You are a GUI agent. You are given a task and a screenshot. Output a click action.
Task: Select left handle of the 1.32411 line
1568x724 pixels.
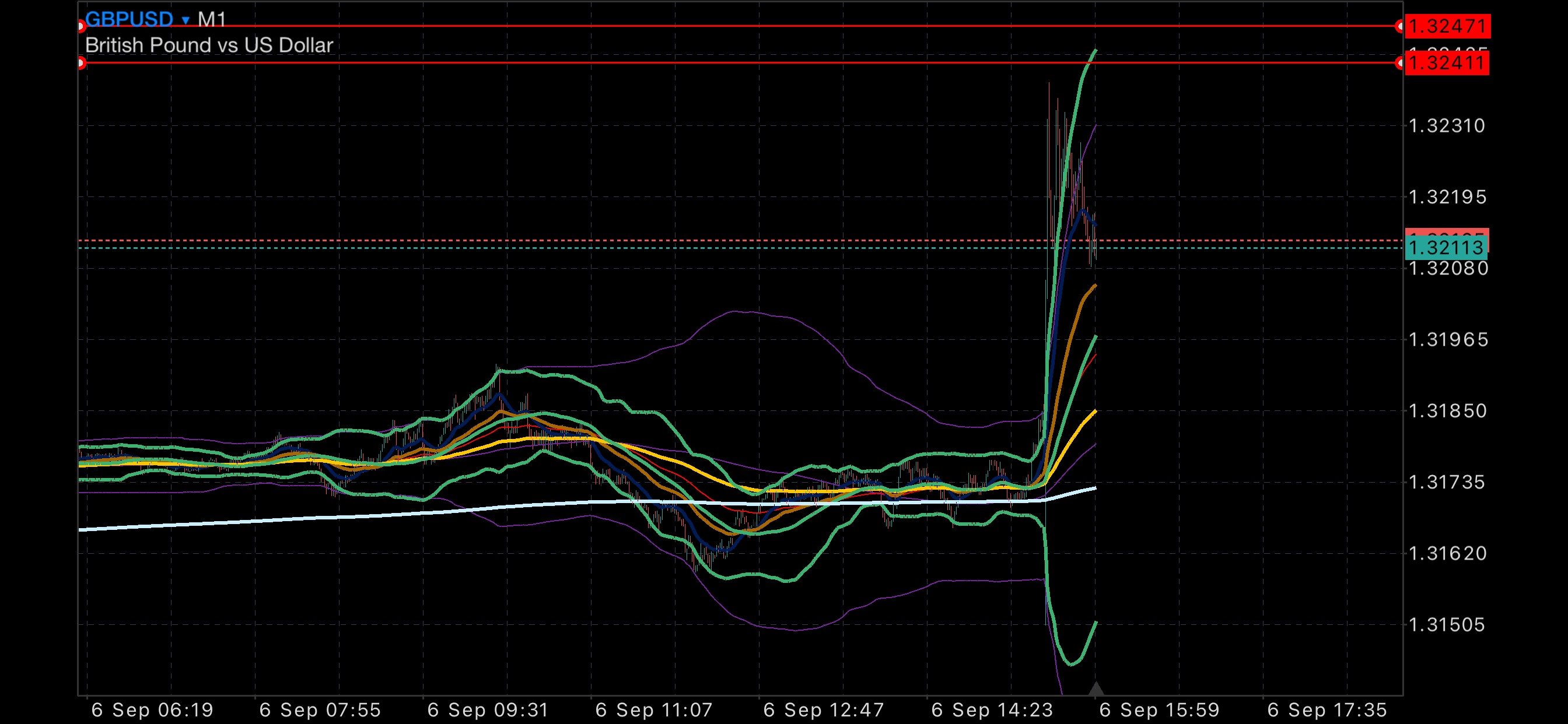[x=81, y=63]
